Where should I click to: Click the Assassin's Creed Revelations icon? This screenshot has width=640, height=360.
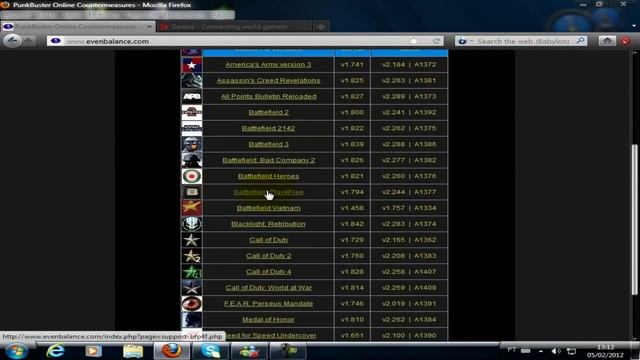(191, 81)
